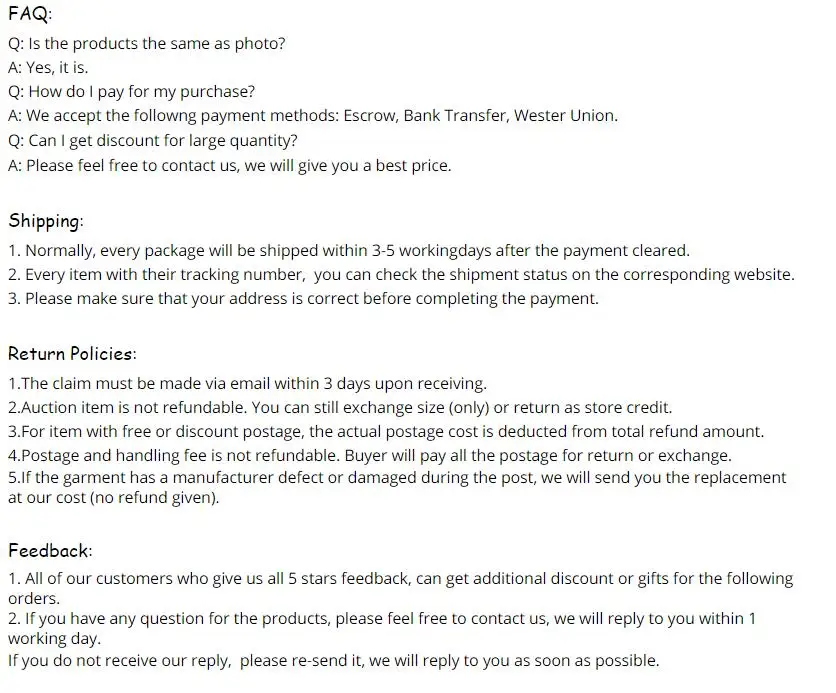Click the Feedback heading
Image resolution: width=836 pixels, height=693 pixels.
[50, 550]
